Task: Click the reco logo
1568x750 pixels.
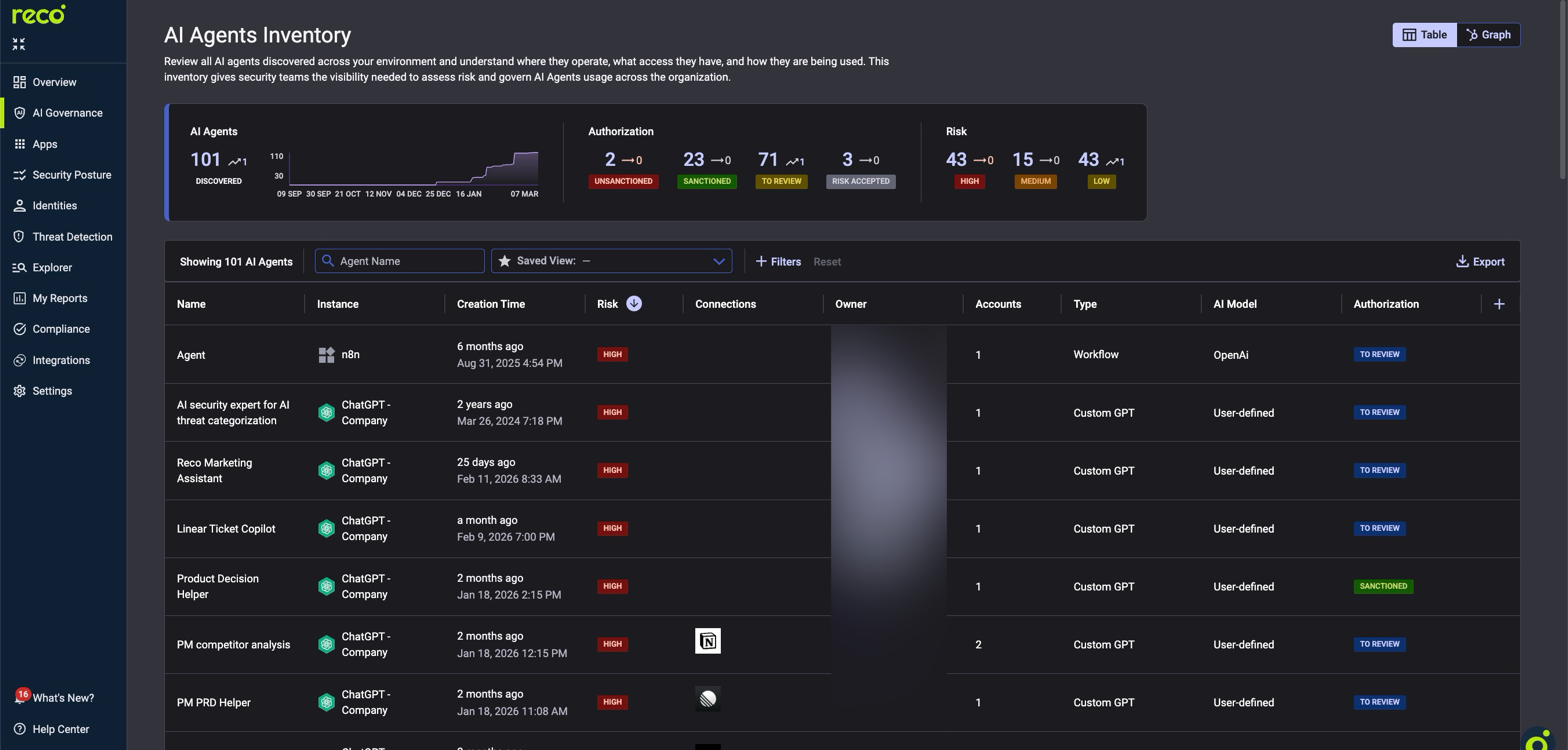Action: pyautogui.click(x=39, y=14)
